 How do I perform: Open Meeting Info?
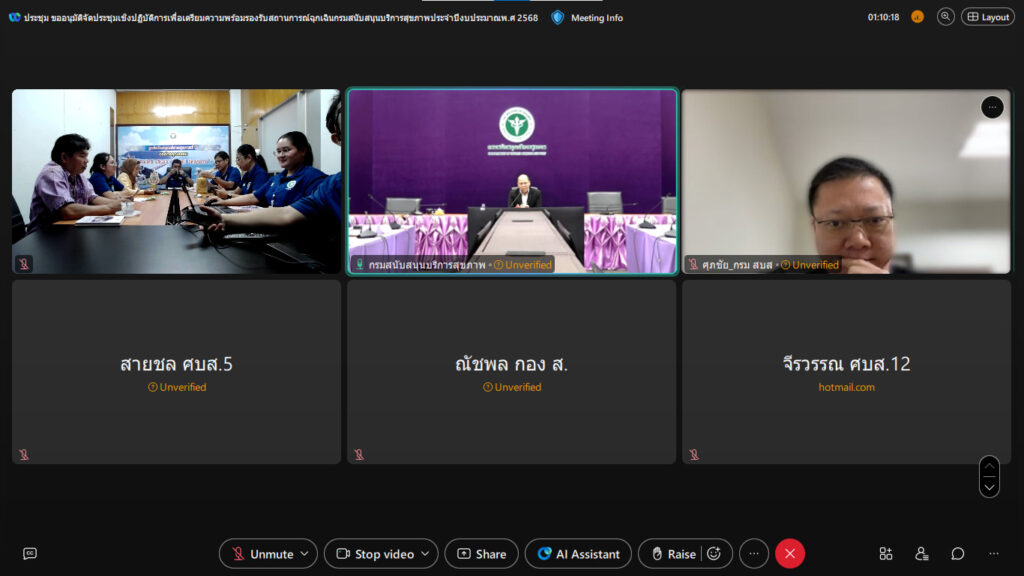pyautogui.click(x=587, y=17)
